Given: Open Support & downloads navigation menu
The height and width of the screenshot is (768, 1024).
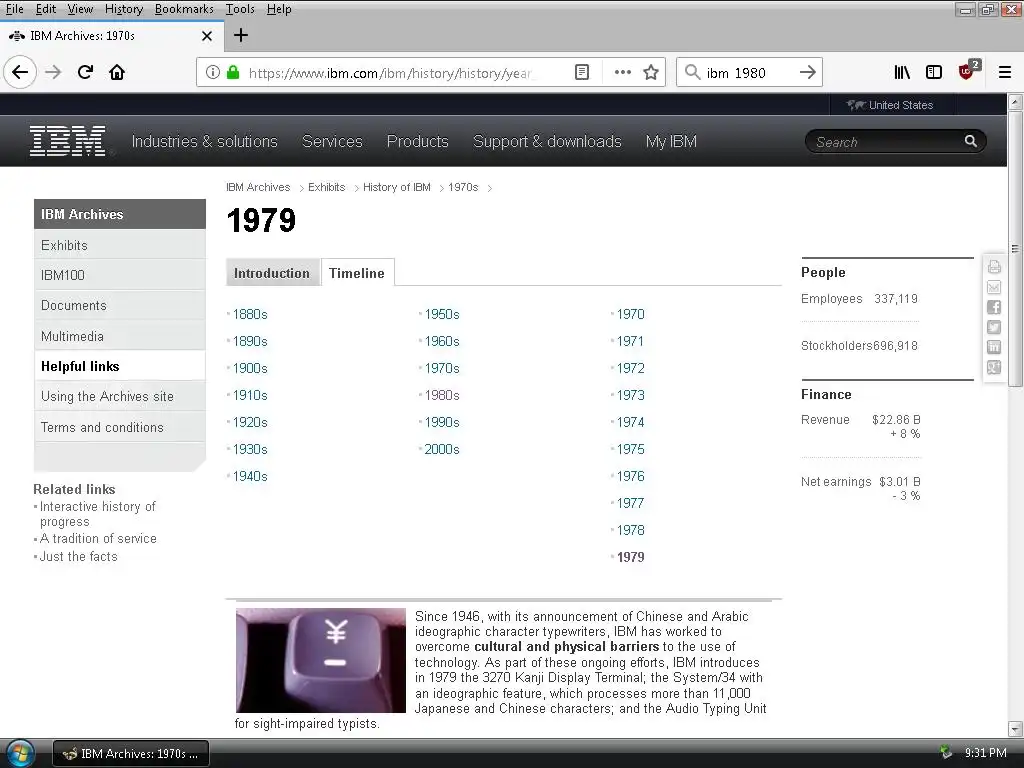Looking at the screenshot, I should coord(547,141).
